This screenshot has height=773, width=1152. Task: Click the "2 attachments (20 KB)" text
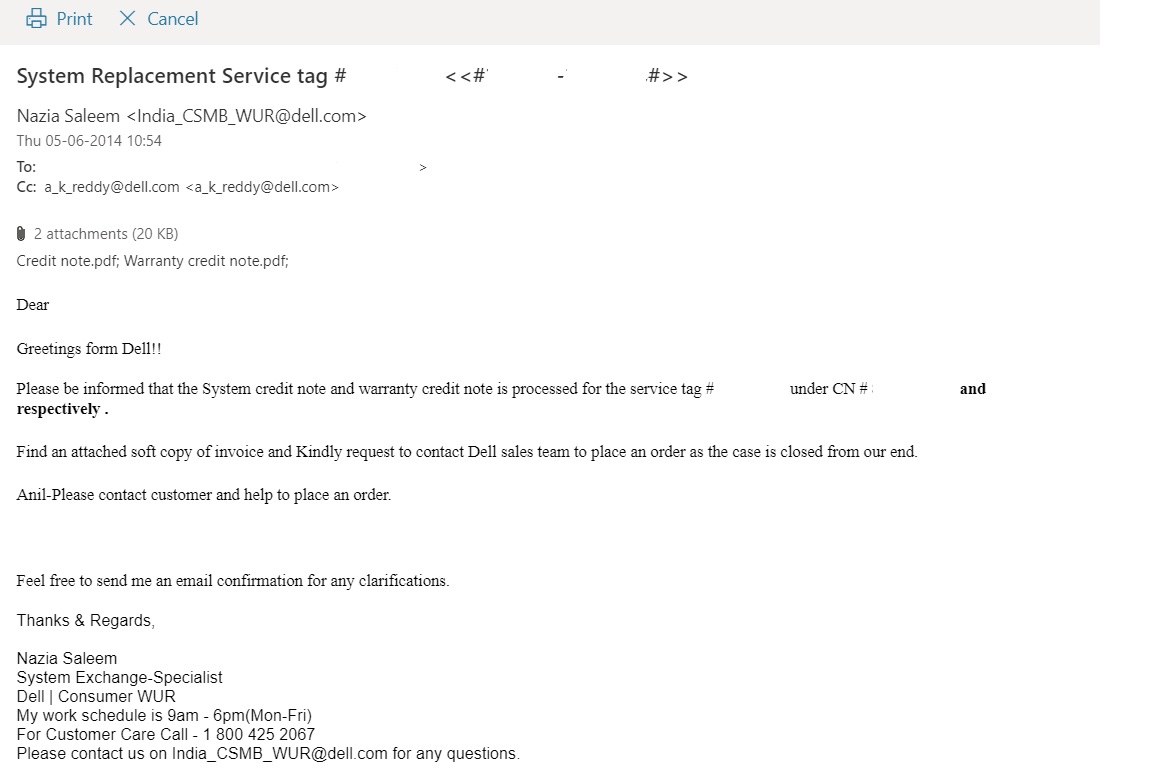click(106, 234)
